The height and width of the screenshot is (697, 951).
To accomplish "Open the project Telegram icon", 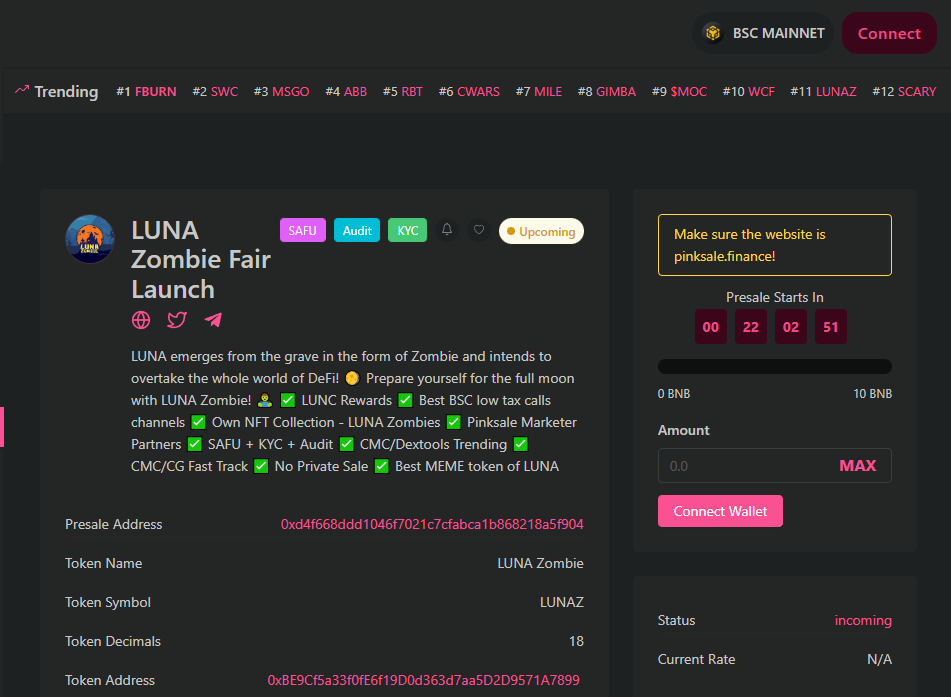I will 213,320.
